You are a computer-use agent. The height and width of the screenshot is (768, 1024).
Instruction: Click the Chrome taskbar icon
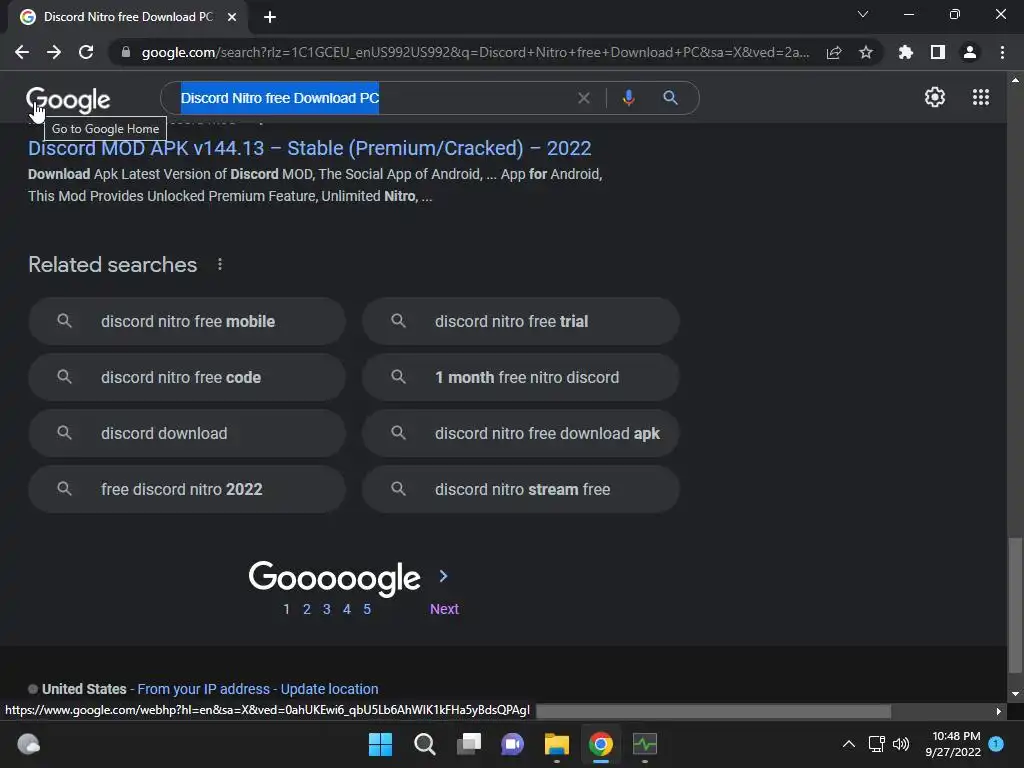(601, 744)
